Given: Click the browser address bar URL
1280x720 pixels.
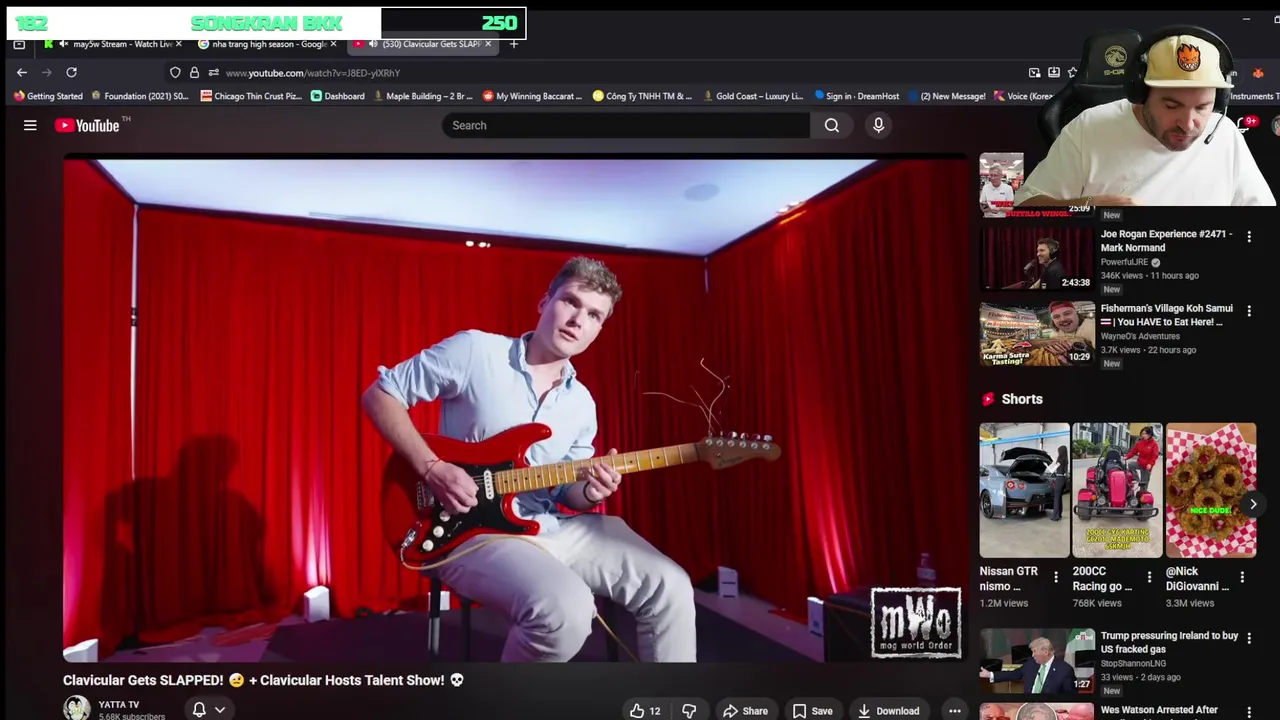Looking at the screenshot, I should [x=313, y=73].
